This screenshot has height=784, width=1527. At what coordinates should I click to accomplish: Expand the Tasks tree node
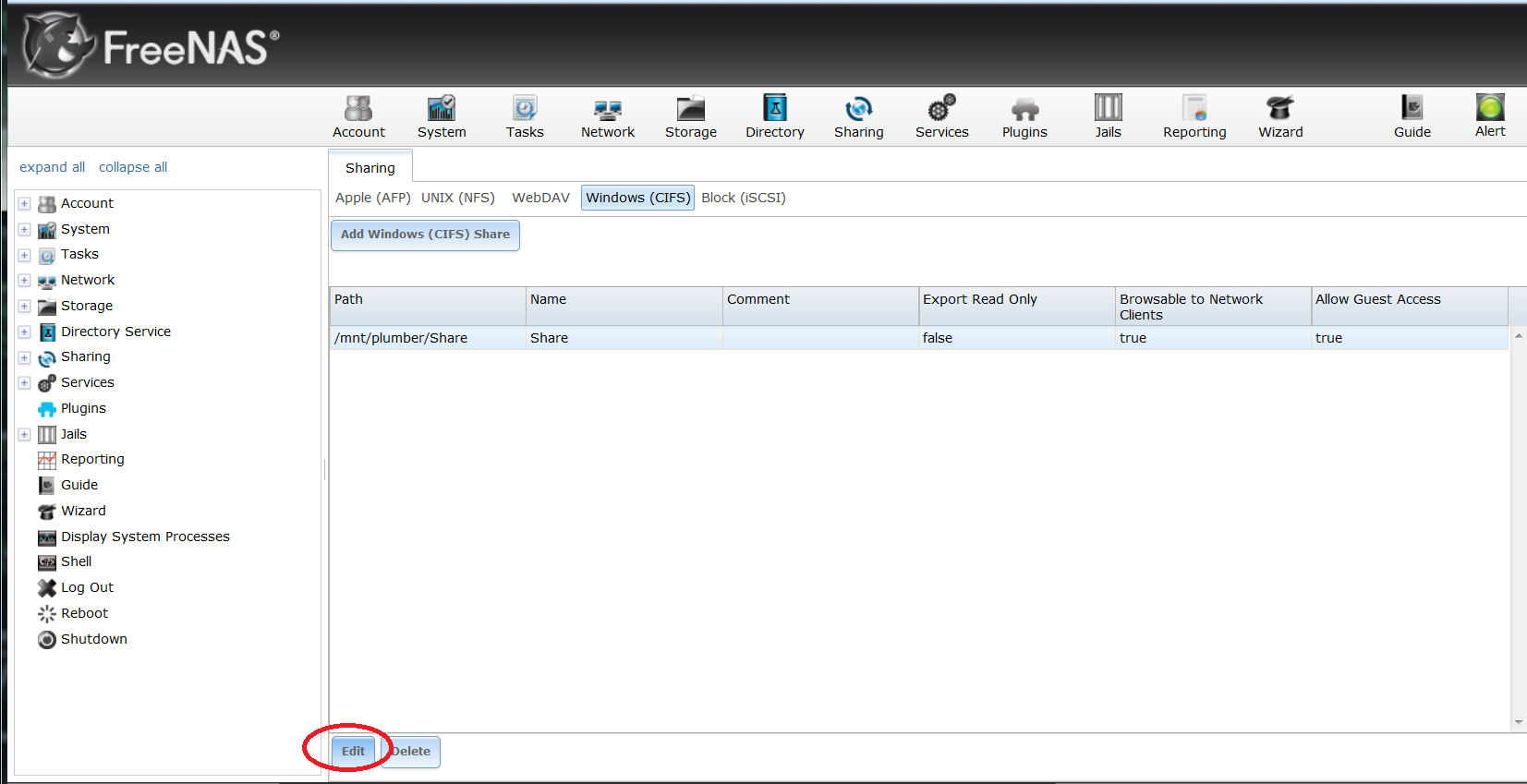coord(25,255)
